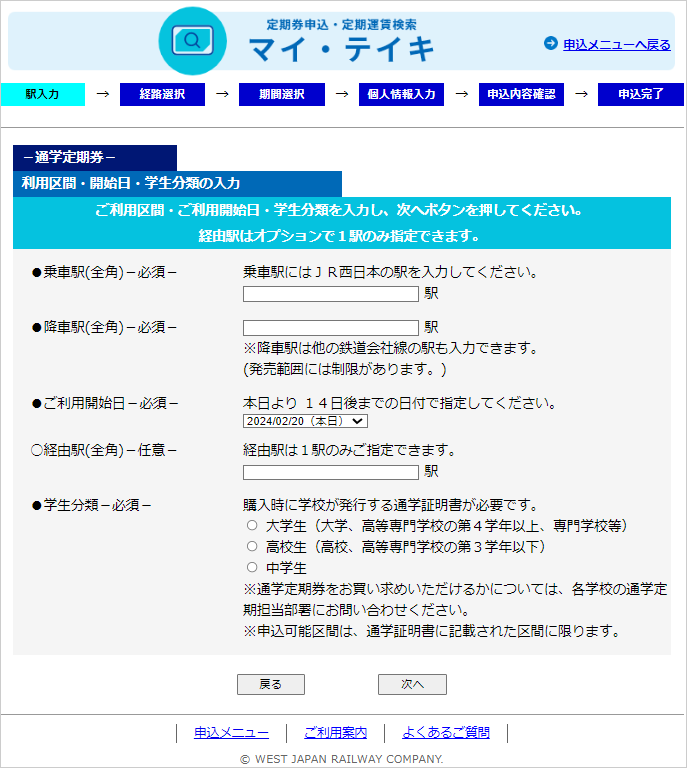Screen dimensions: 687x768
Task: Pick the 中学生 radio option
Action: pyautogui.click(x=252, y=567)
